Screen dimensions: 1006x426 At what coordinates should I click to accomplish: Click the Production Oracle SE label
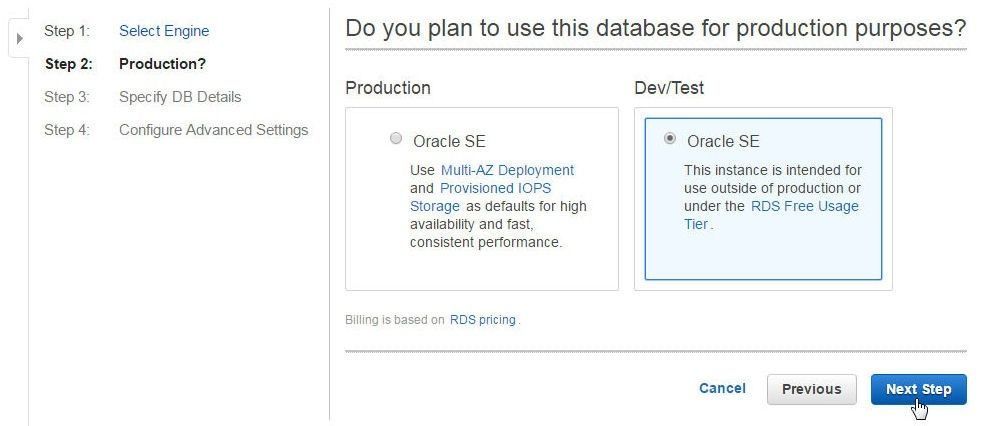[449, 141]
